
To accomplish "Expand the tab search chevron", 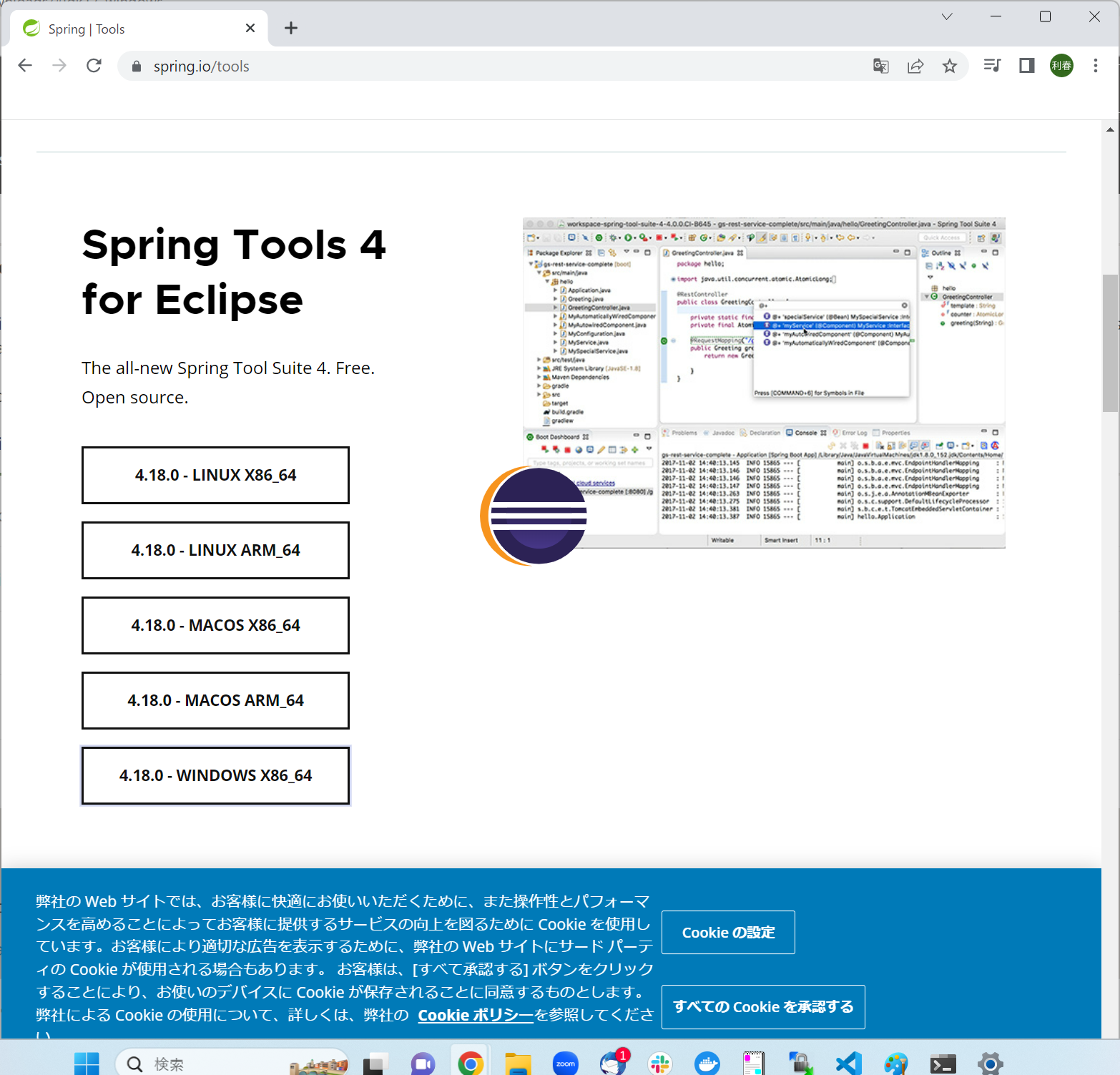I will pyautogui.click(x=946, y=16).
